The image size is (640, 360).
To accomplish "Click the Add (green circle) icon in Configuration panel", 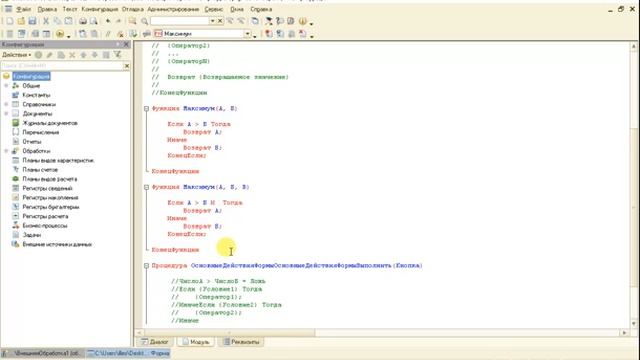I will coord(38,55).
